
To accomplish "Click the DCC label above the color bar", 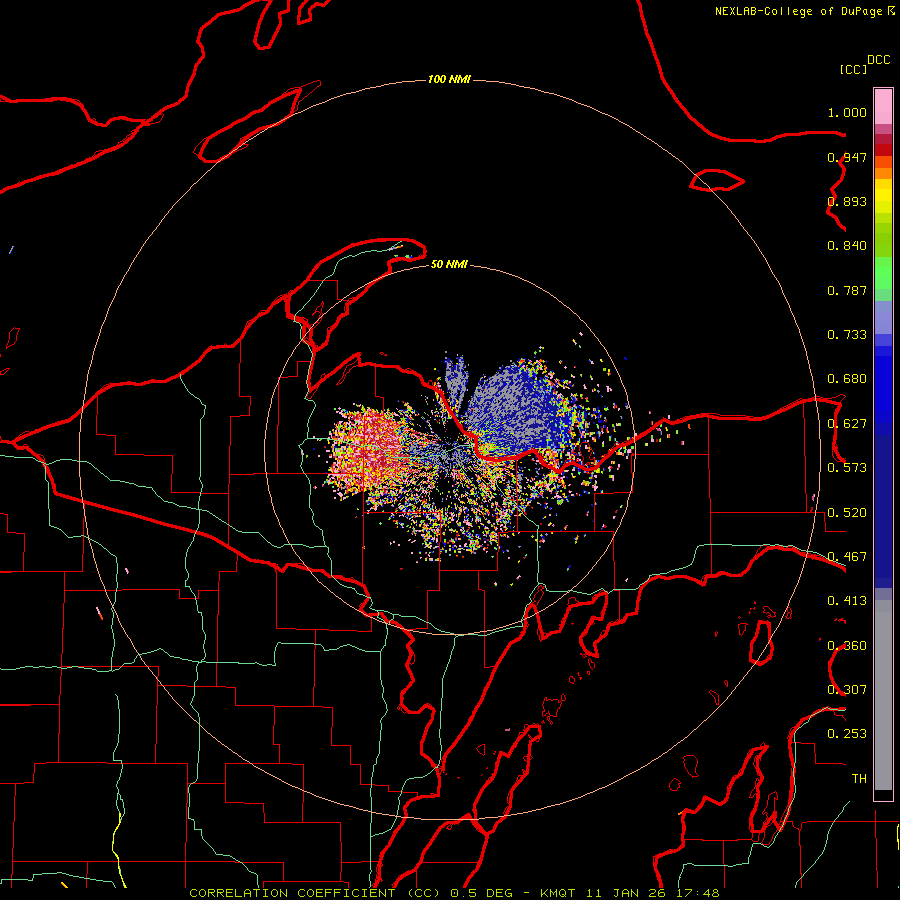I will tap(879, 60).
